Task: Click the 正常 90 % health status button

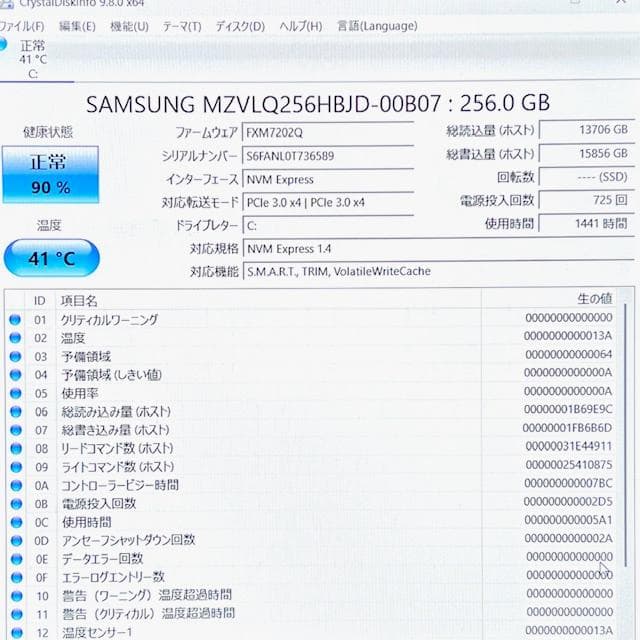Action: (x=51, y=174)
